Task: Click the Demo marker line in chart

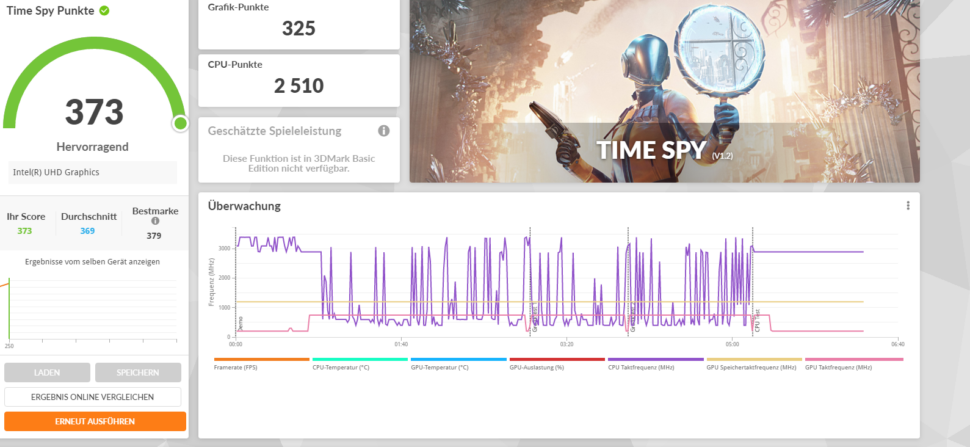Action: (x=236, y=283)
